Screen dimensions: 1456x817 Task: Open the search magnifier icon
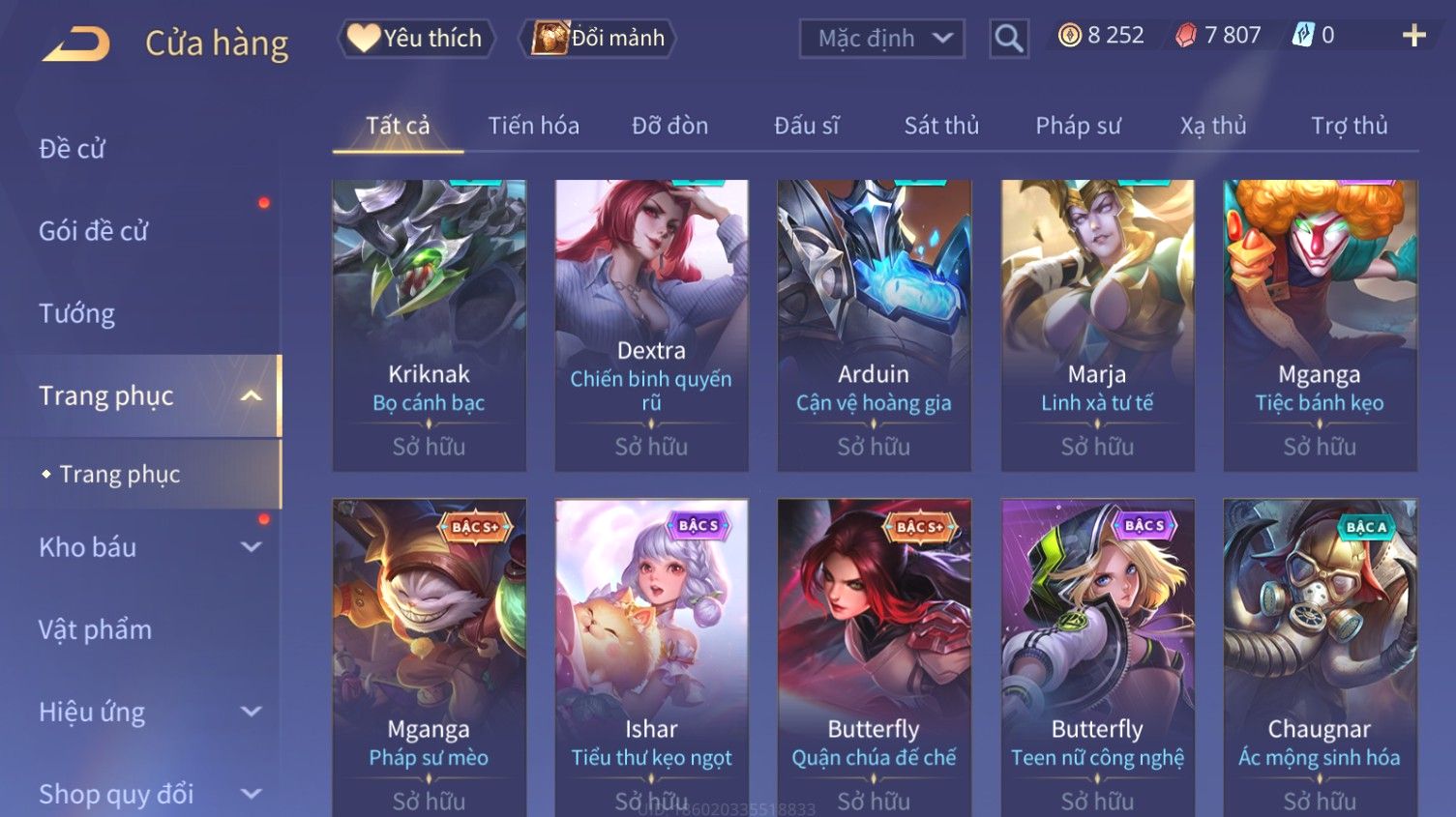pos(1008,39)
